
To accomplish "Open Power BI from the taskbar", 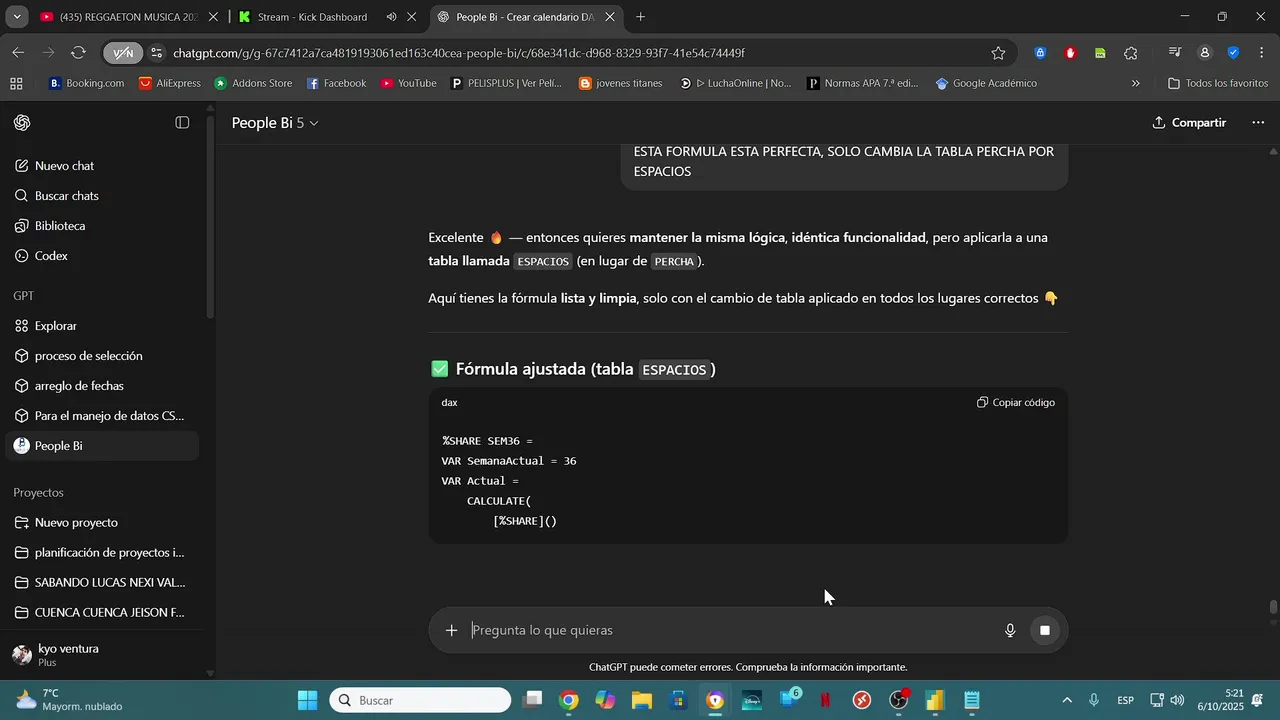I will (935, 700).
